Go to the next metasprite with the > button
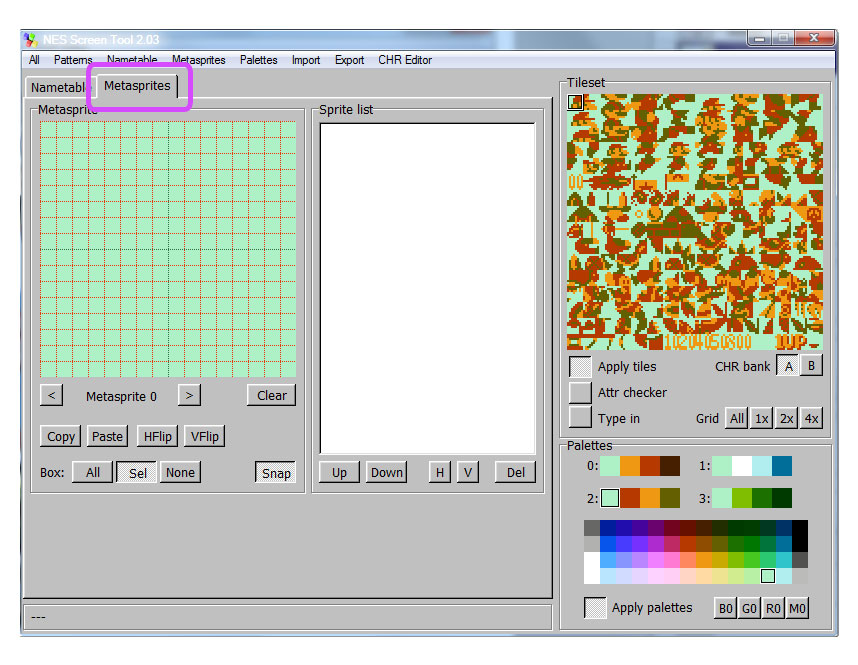Viewport: 858px width, 665px height. click(189, 395)
